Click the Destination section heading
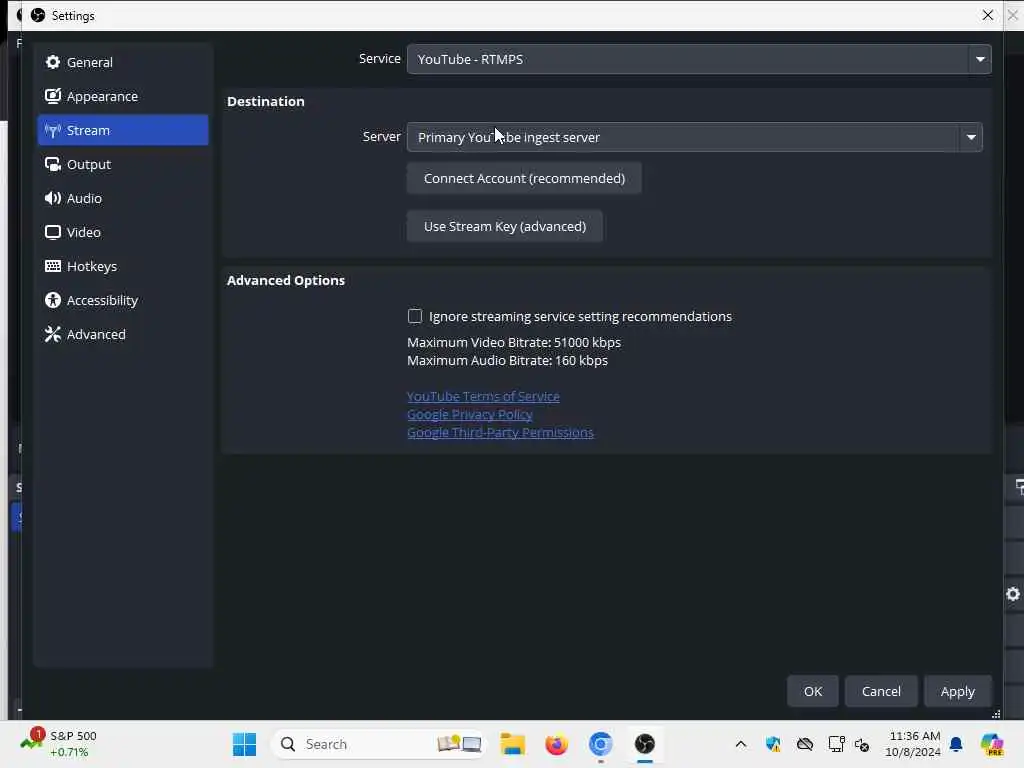Screen dimensions: 1024x768 pos(266,101)
